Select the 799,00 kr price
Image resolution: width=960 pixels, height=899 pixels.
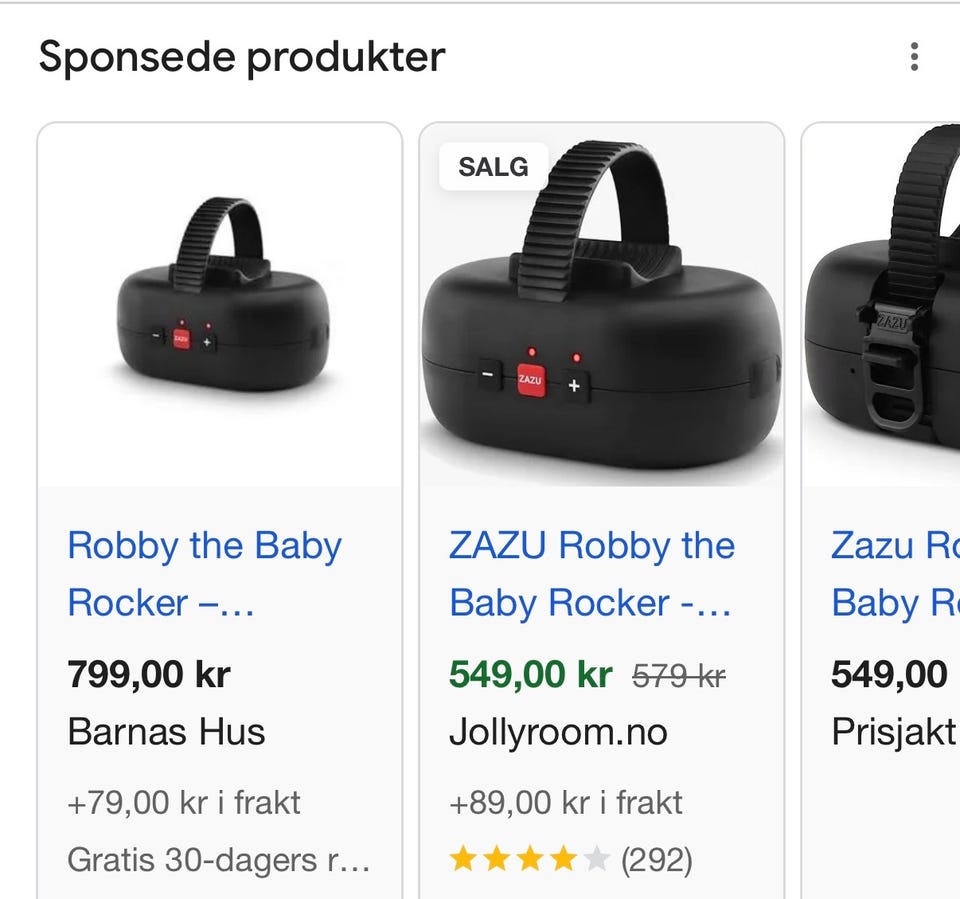[149, 674]
